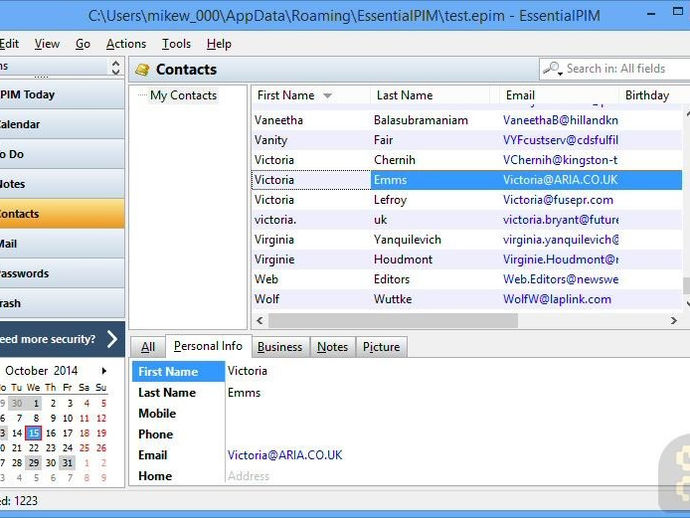Open the Actions menu
This screenshot has height=518, width=690.
126,44
